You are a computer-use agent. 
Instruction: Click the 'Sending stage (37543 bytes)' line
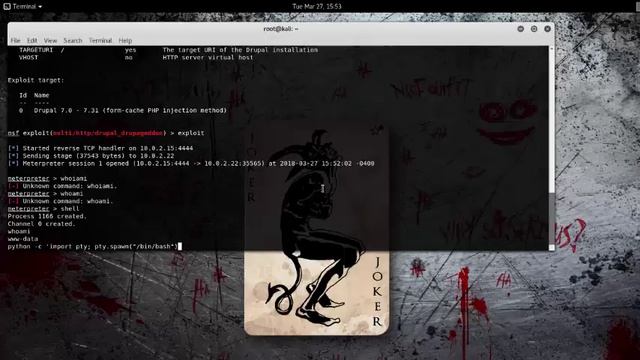click(91, 156)
